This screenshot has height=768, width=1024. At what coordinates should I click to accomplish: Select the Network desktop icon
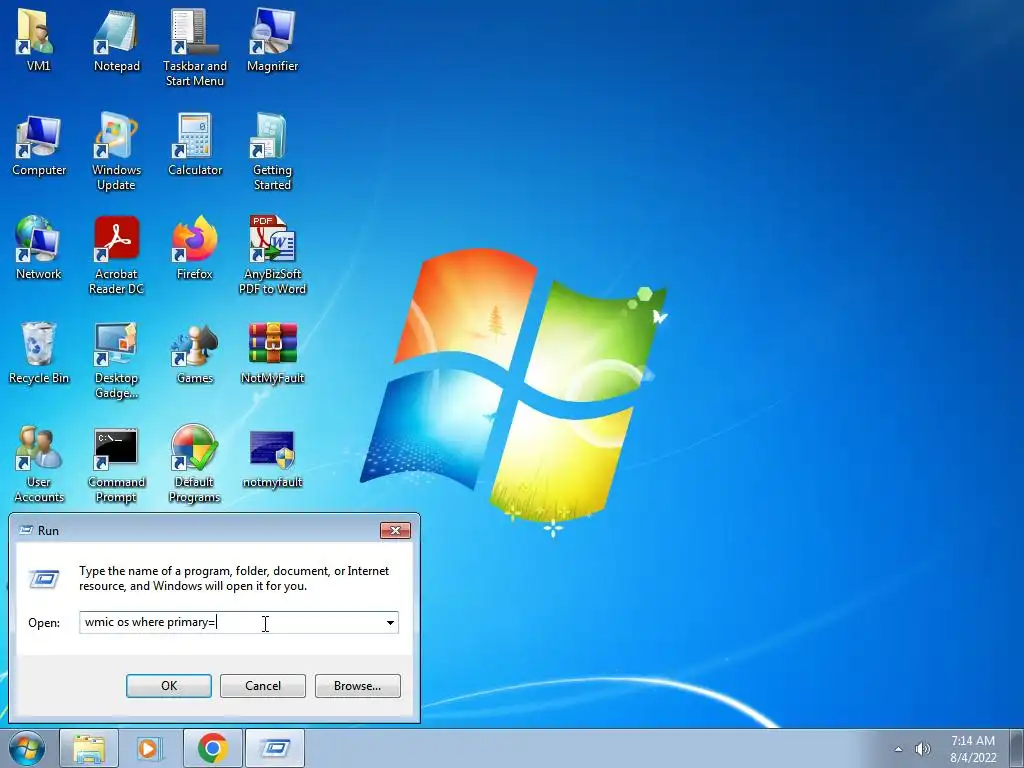point(39,249)
